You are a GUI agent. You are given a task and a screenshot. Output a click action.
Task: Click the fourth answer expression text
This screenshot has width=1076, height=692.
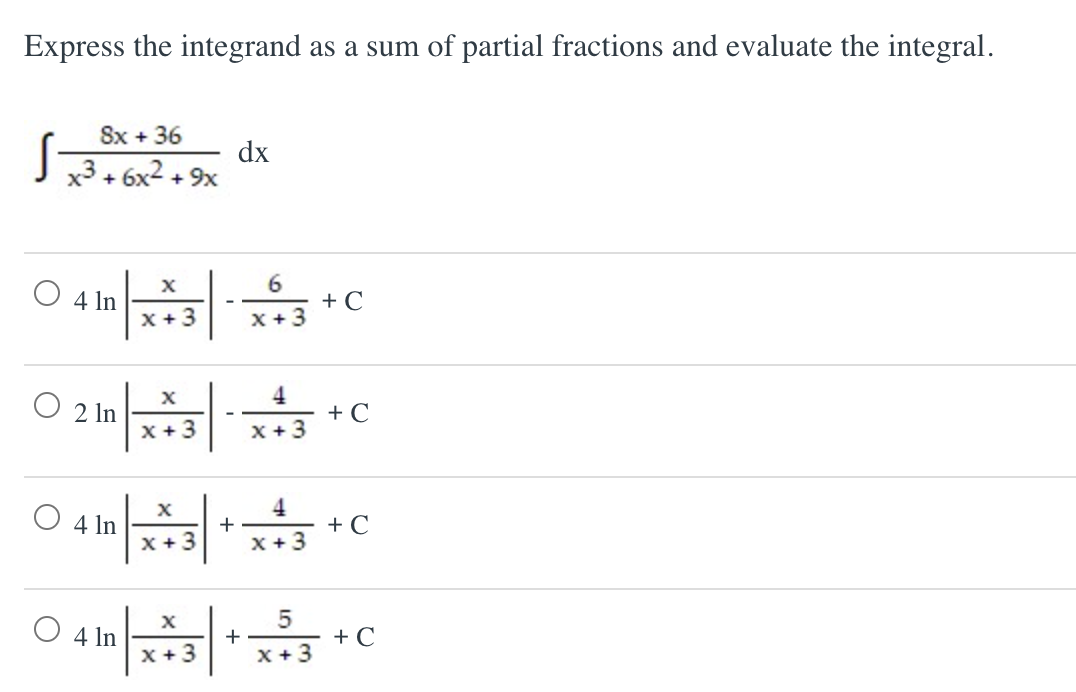(x=215, y=635)
